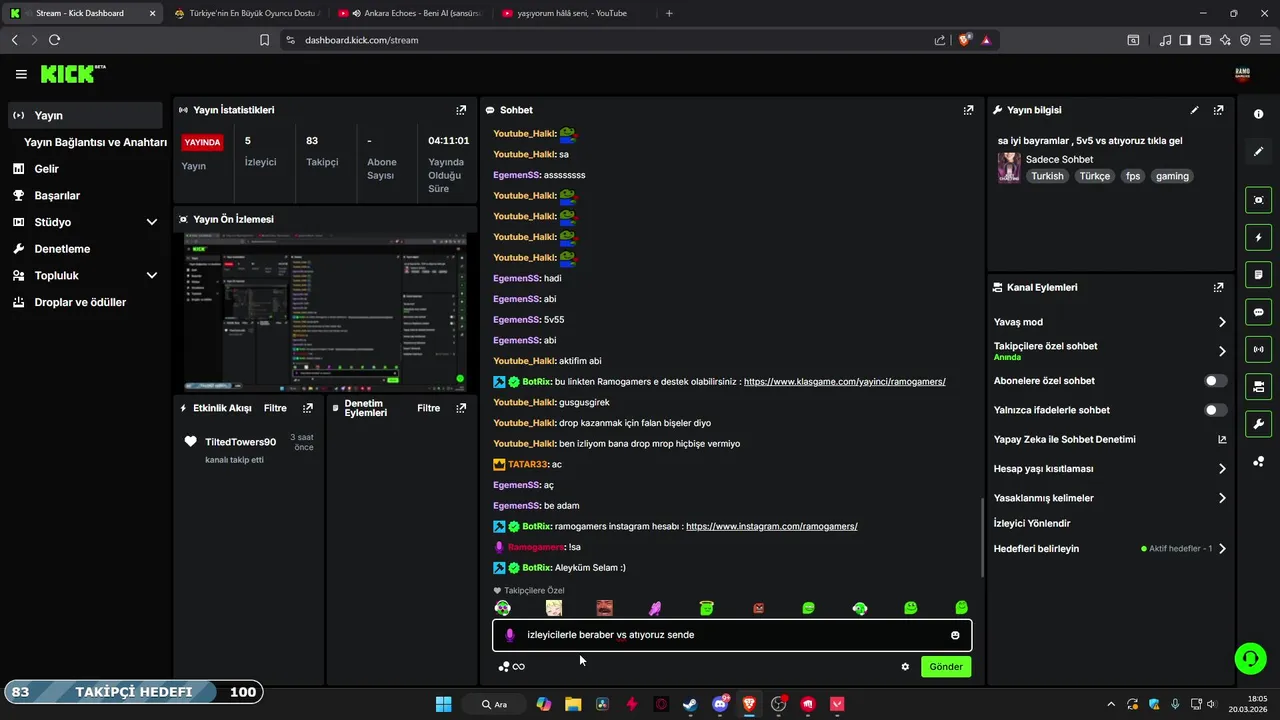Toggle the chat bubble icon in the right sidebar
This screenshot has width=1280, height=720.
1258,312
